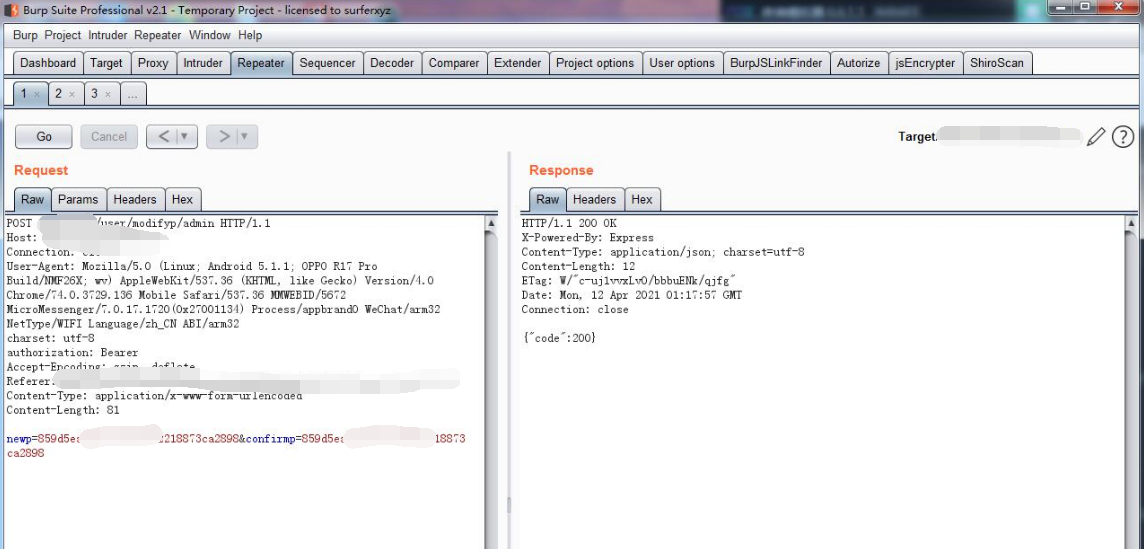
Task: Close Repeater tab 2 with its x icon
Action: coord(72,94)
